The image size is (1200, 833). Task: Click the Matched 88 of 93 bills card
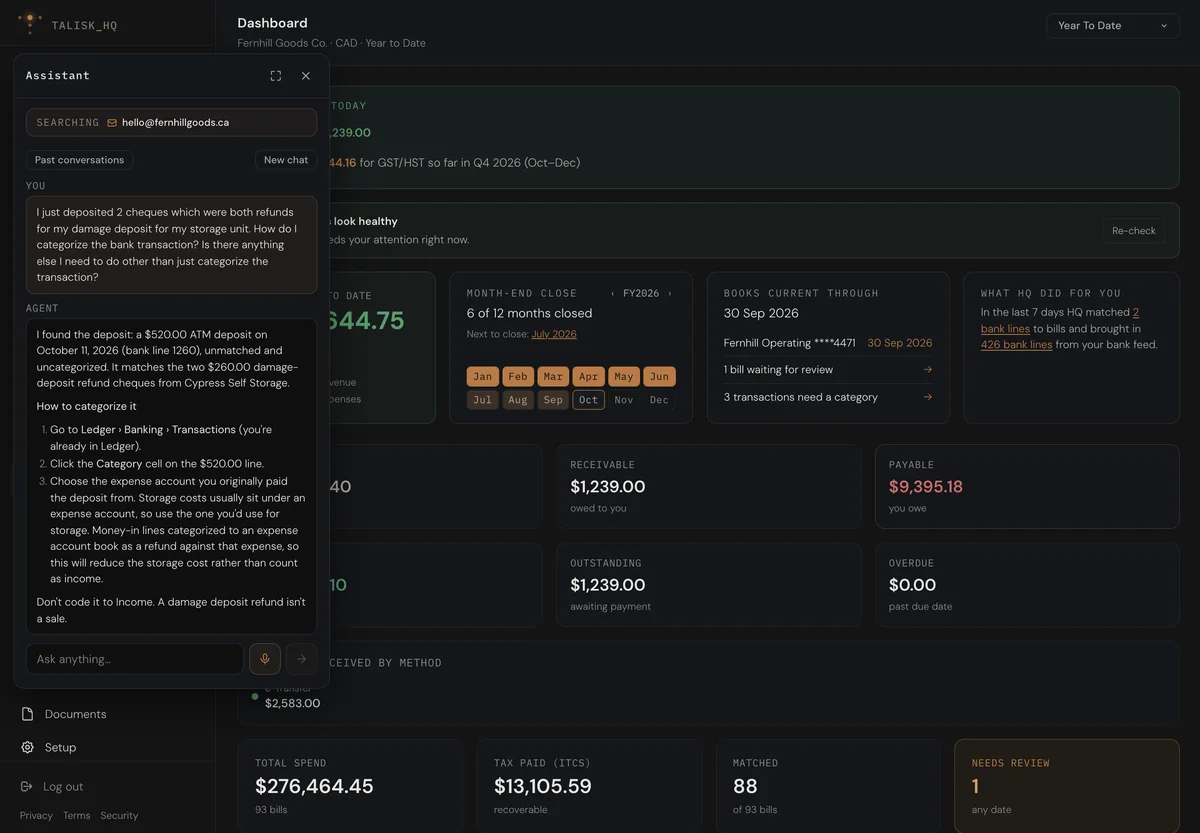pyautogui.click(x=828, y=786)
